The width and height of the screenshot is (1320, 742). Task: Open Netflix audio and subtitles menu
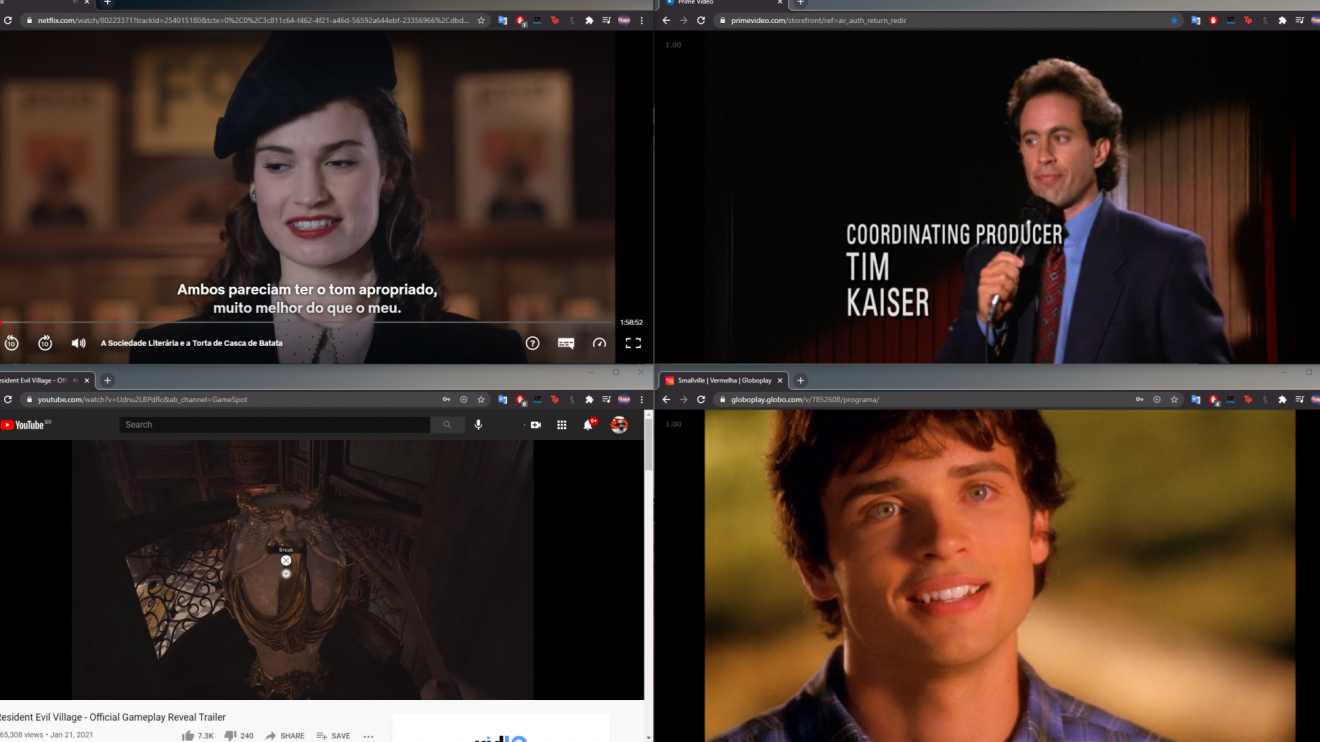566,343
